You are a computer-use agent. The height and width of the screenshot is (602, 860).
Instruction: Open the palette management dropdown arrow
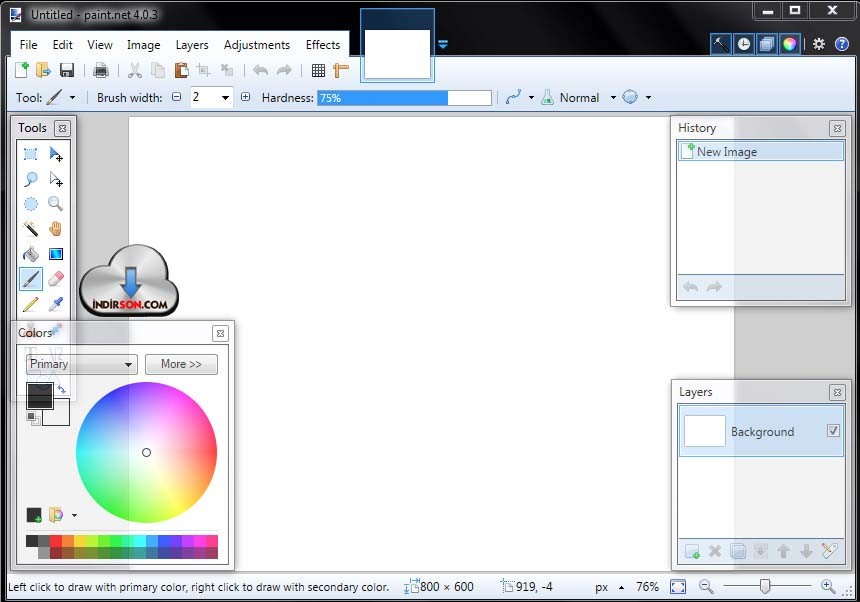click(74, 515)
